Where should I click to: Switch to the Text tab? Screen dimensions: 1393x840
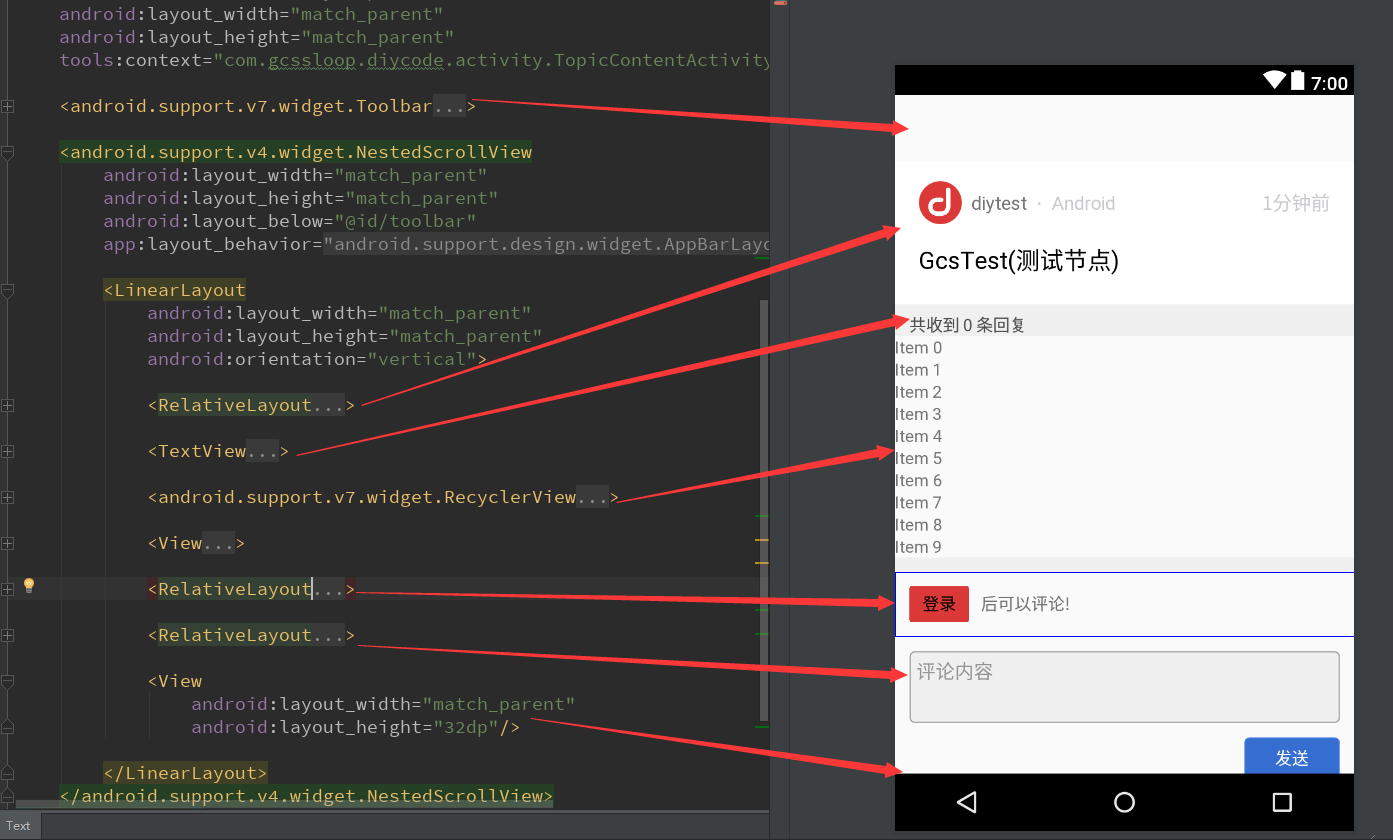[19, 826]
